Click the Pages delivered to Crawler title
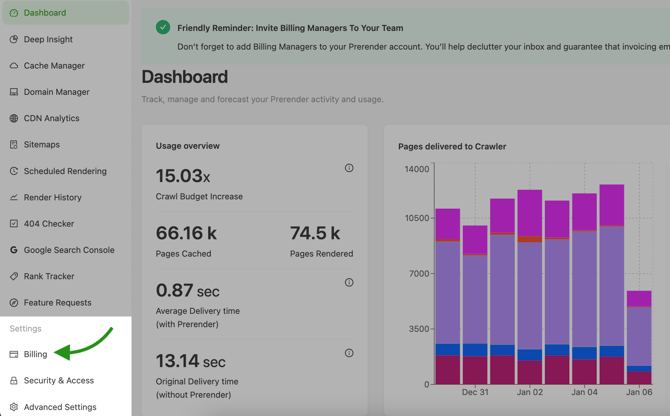 [x=452, y=146]
